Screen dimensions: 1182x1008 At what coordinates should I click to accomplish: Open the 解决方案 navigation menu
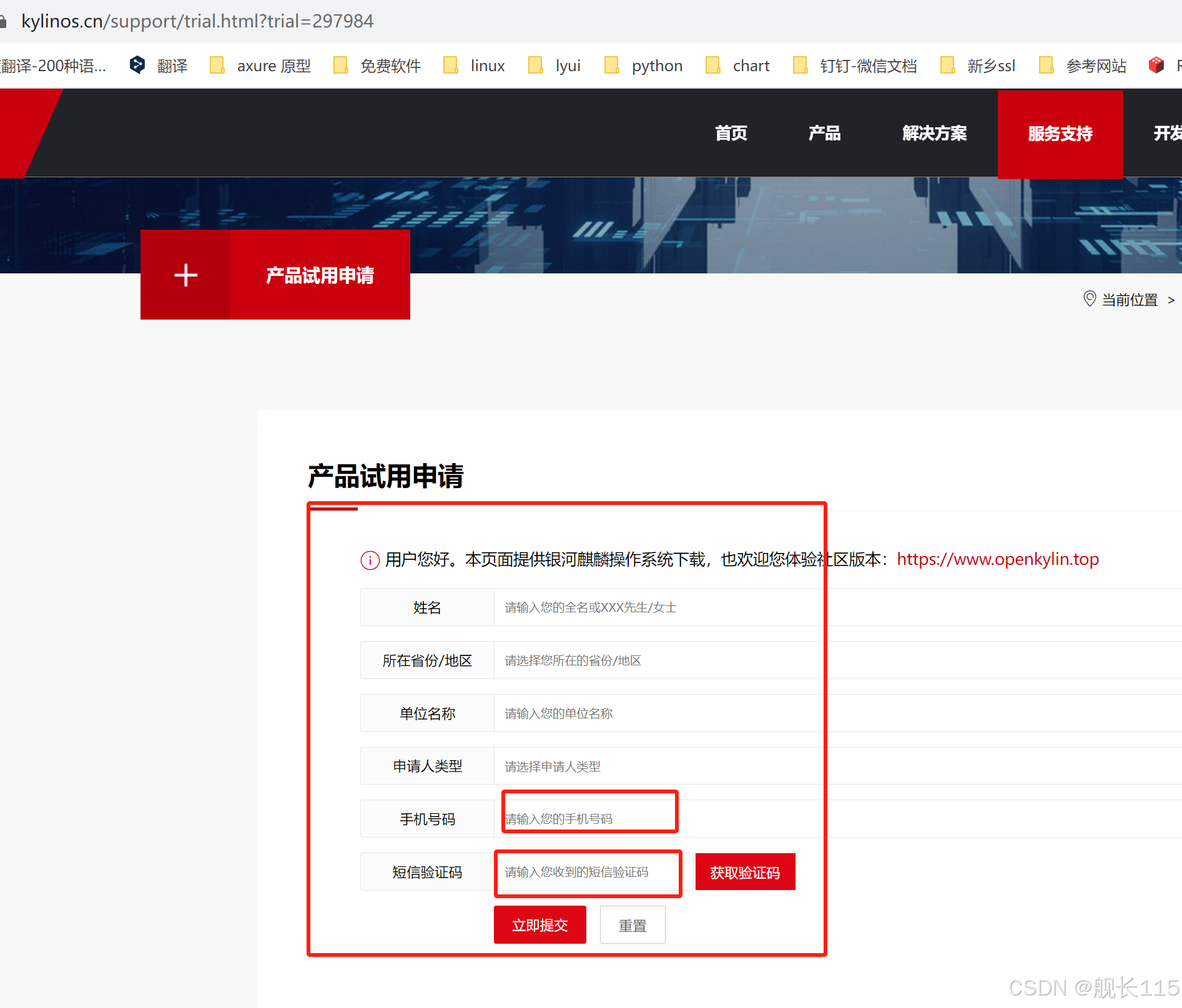coord(935,134)
